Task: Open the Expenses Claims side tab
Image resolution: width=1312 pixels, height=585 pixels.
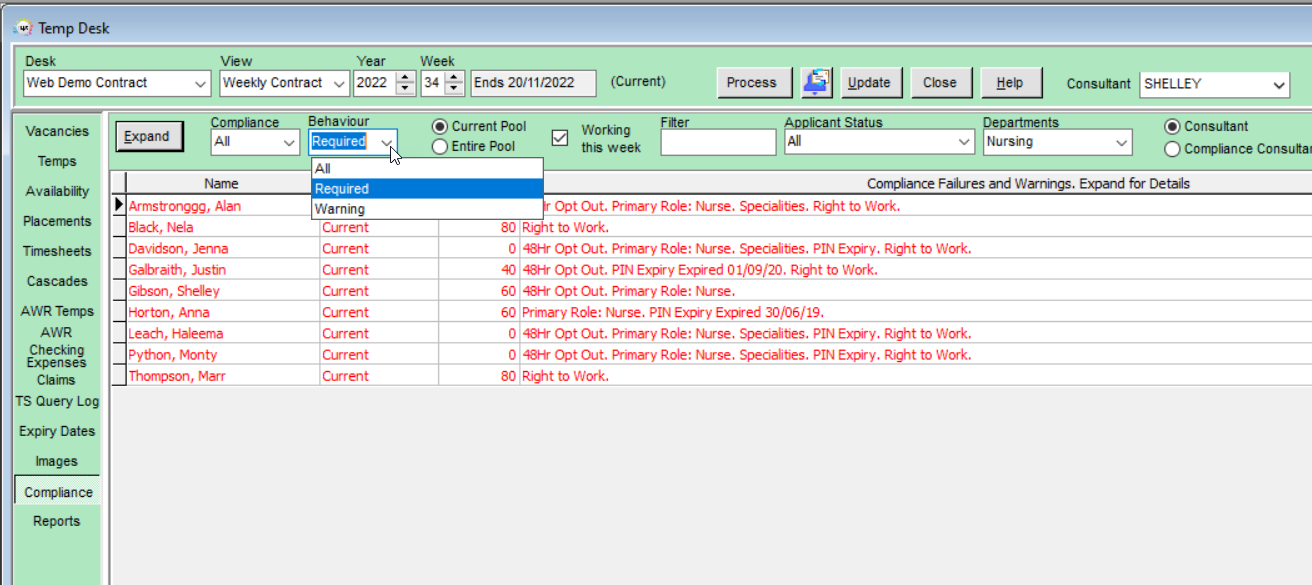Action: pos(57,371)
